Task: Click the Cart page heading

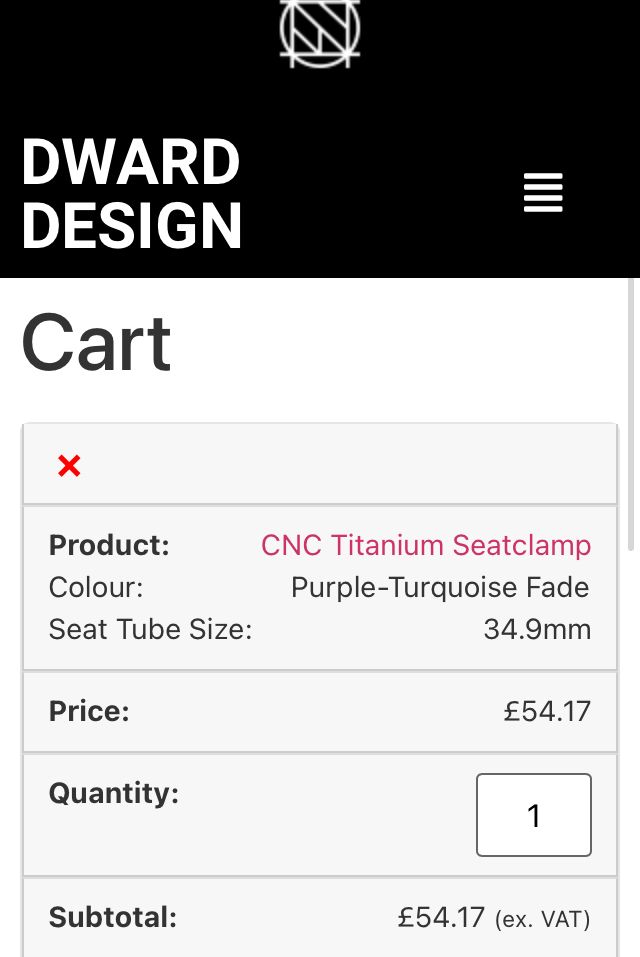Action: point(97,344)
